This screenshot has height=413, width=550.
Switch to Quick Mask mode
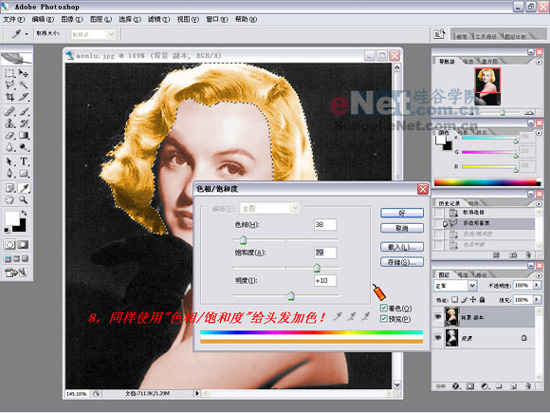[x=23, y=245]
